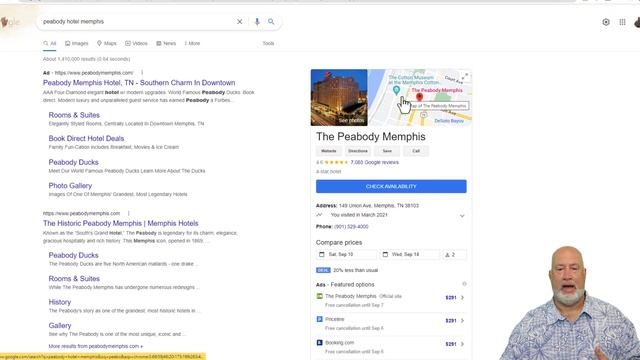The image size is (640, 360).
Task: Open check-out date calendar Wed, Sep 14
Action: (409, 254)
